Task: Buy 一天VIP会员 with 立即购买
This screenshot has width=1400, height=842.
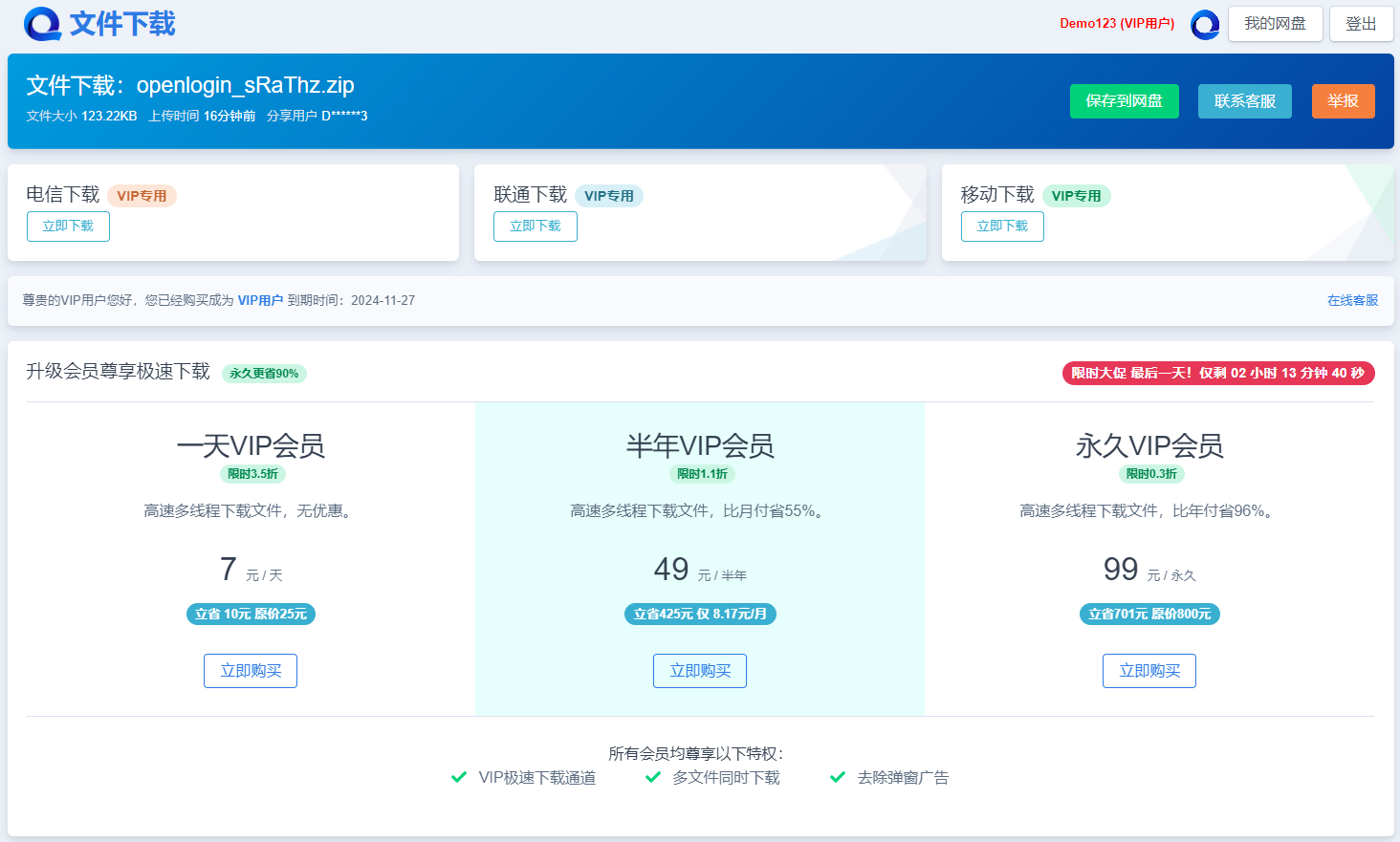Action: (x=251, y=671)
